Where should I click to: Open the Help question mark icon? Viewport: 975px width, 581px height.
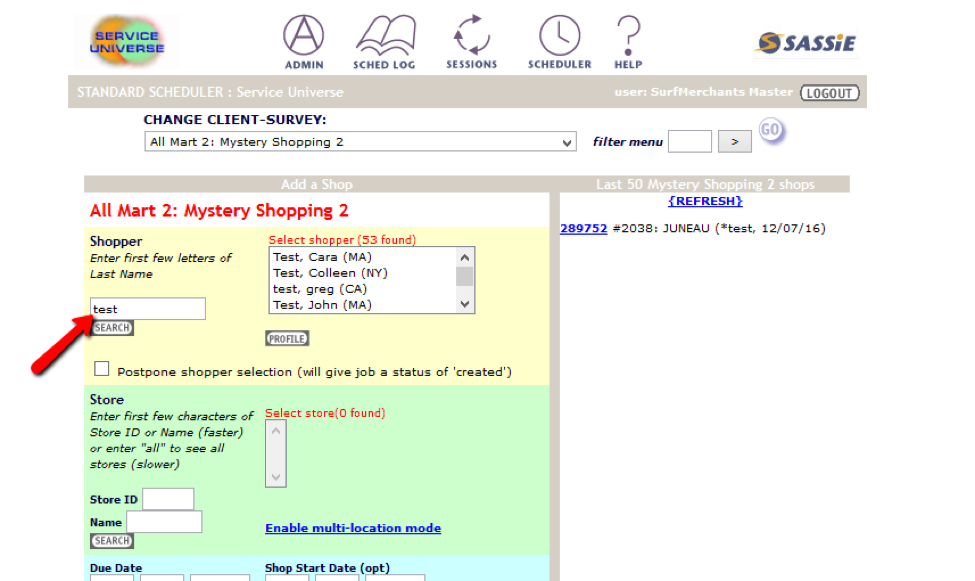click(628, 42)
